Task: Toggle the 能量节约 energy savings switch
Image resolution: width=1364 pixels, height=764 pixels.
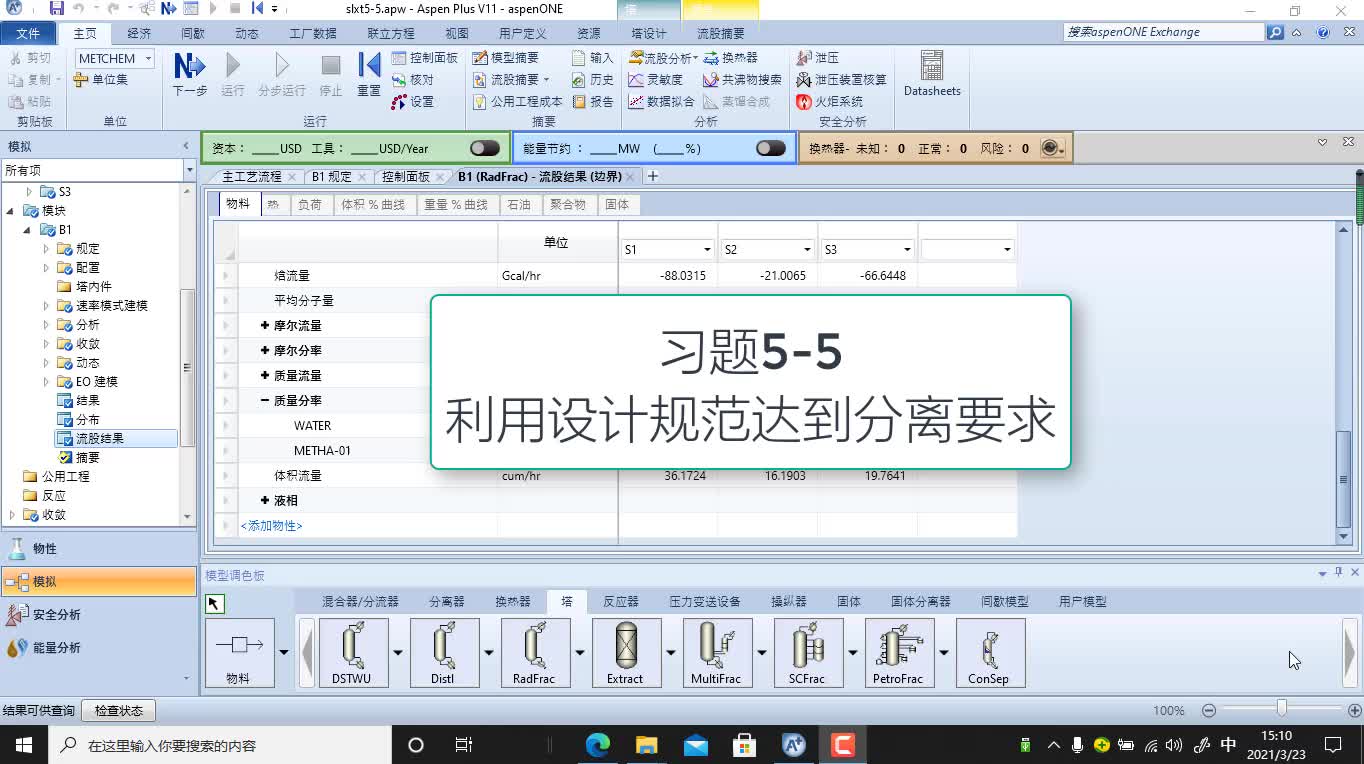Action: 770,146
